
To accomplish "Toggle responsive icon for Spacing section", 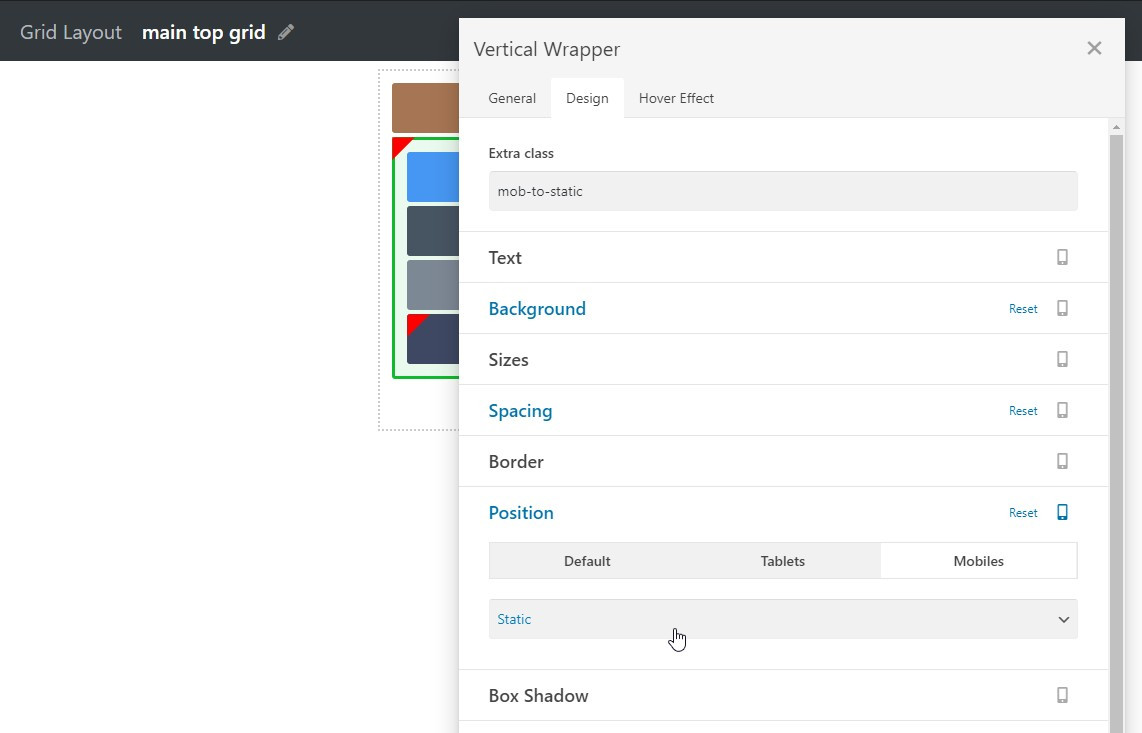I will coord(1063,410).
